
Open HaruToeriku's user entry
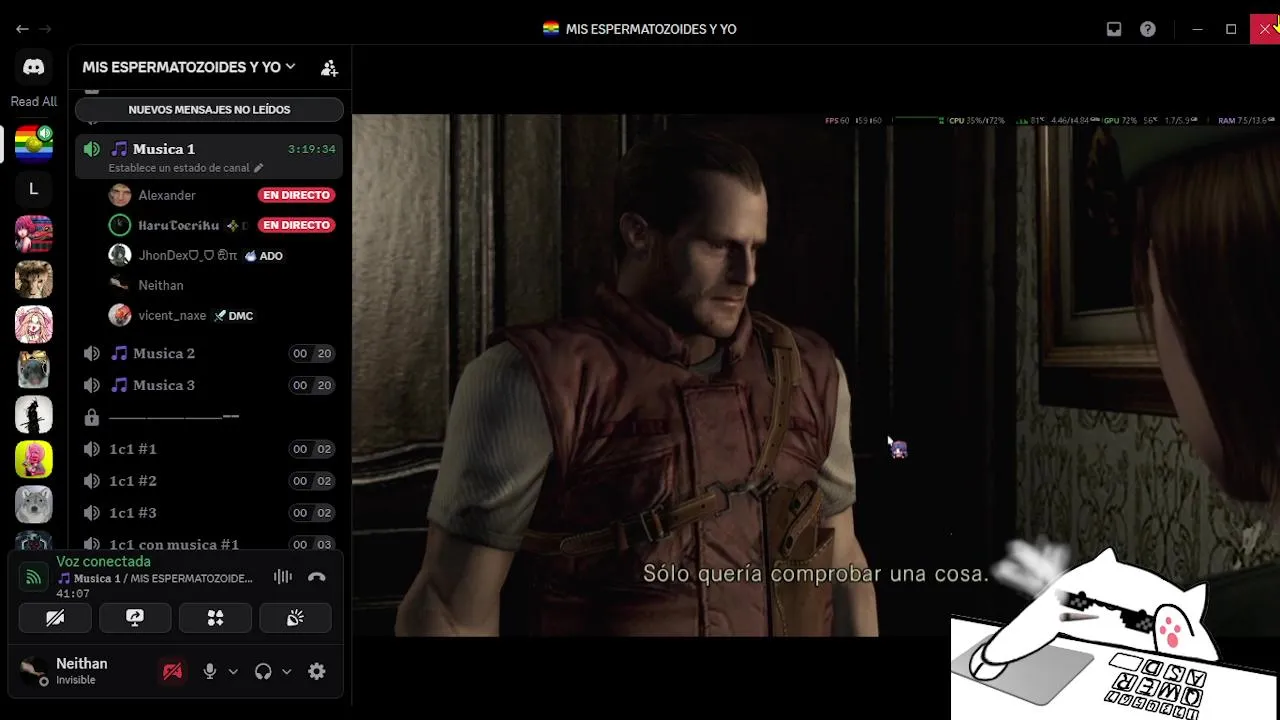coord(221,225)
